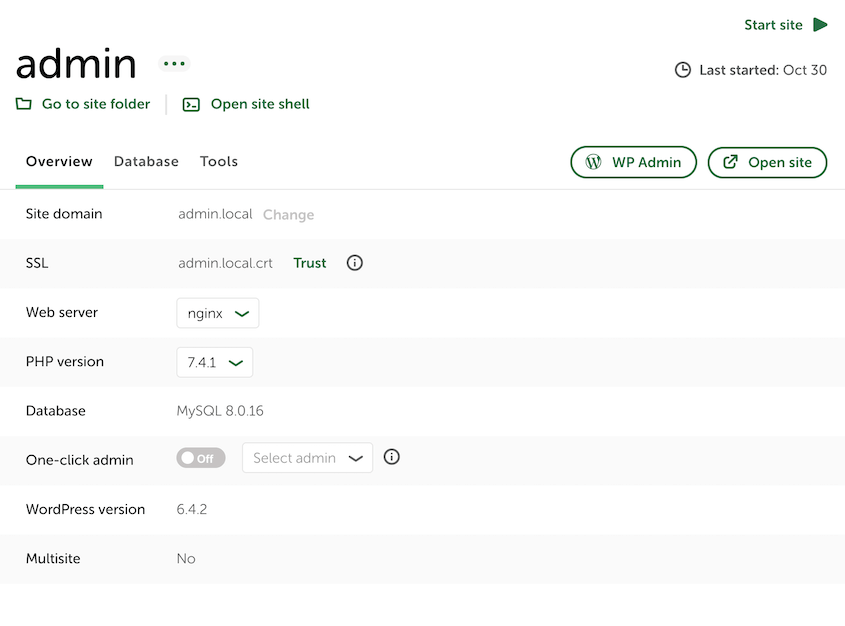The height and width of the screenshot is (626, 845).
Task: Click the Multisite No value
Action: 186,559
